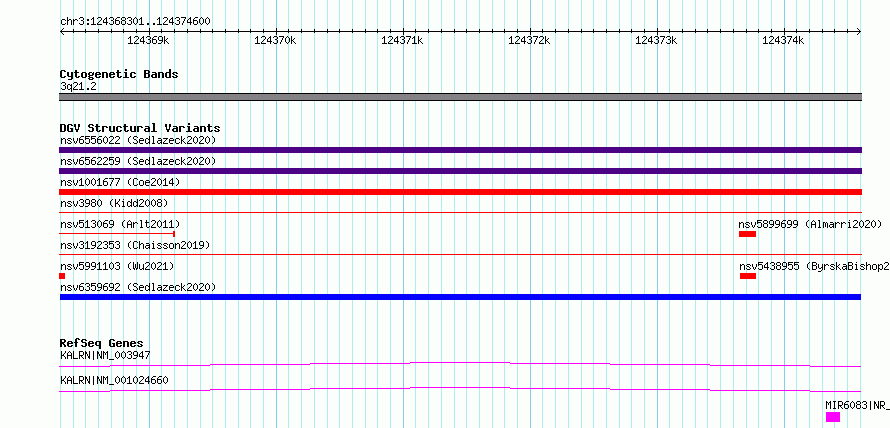
Task: Click the 124369k ruler position
Action: (148, 41)
